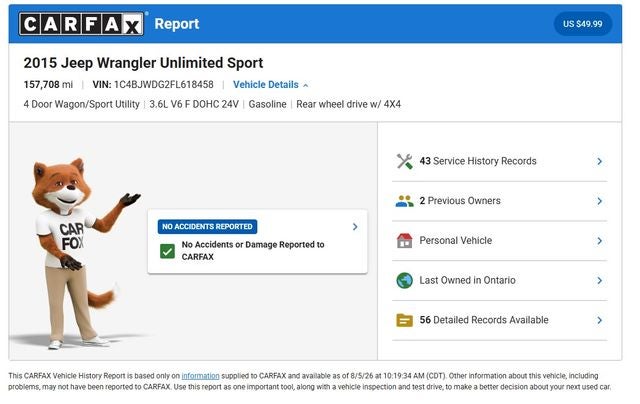Expand the 2 Previous Owners chevron

point(599,201)
